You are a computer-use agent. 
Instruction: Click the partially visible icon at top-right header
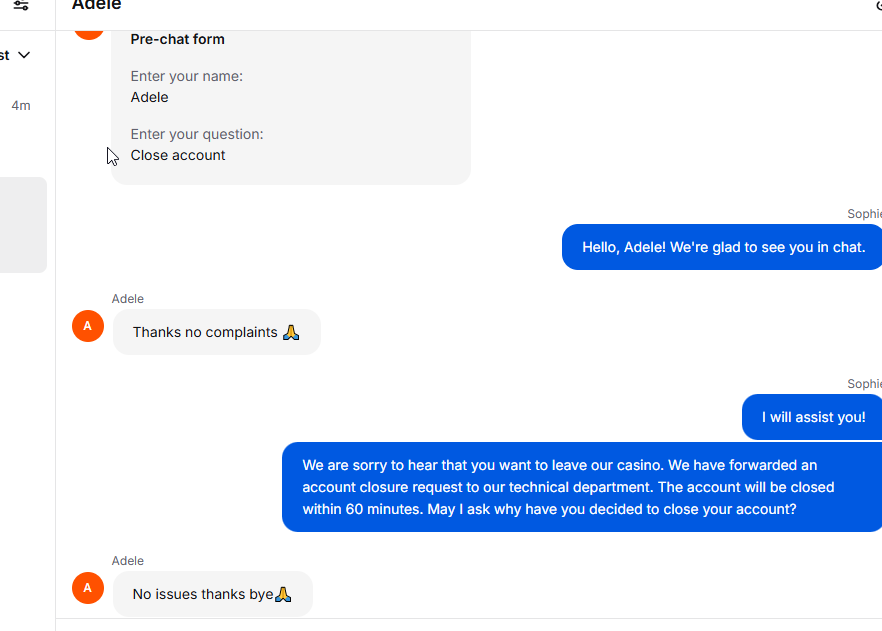point(877,6)
